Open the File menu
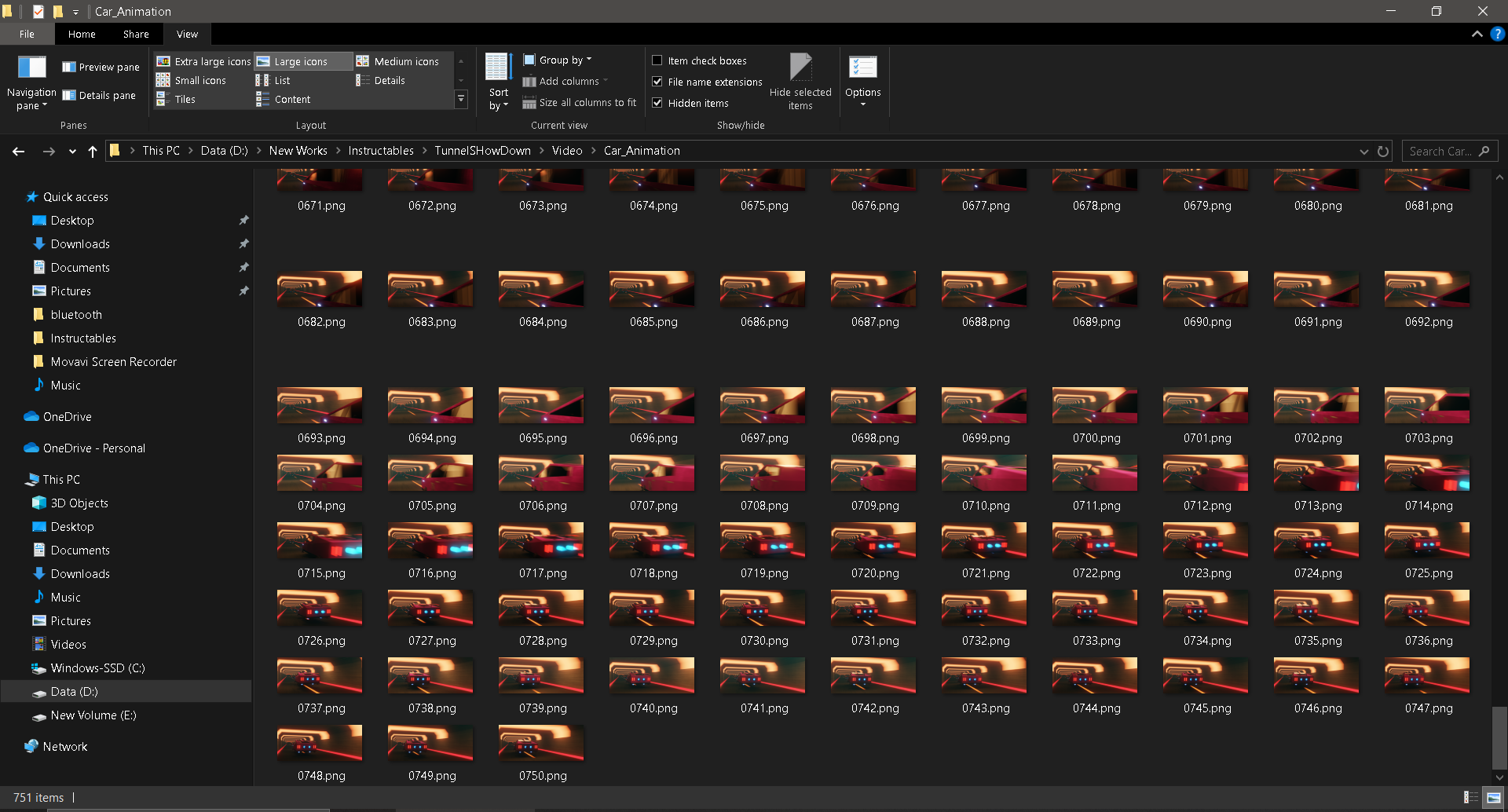Viewport: 1508px width, 812px height. (27, 35)
